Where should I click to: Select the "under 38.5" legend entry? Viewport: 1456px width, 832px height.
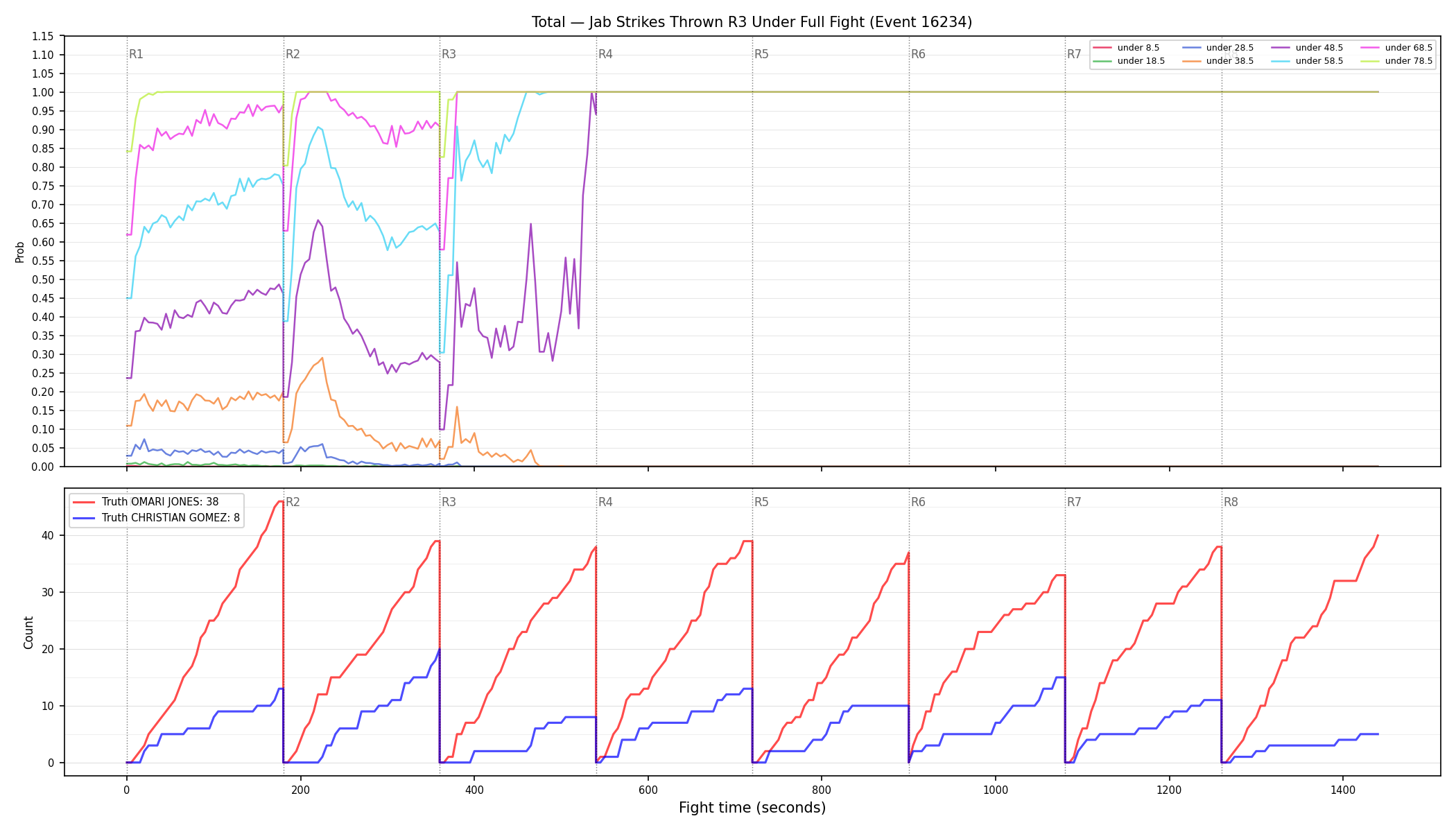[1217, 61]
